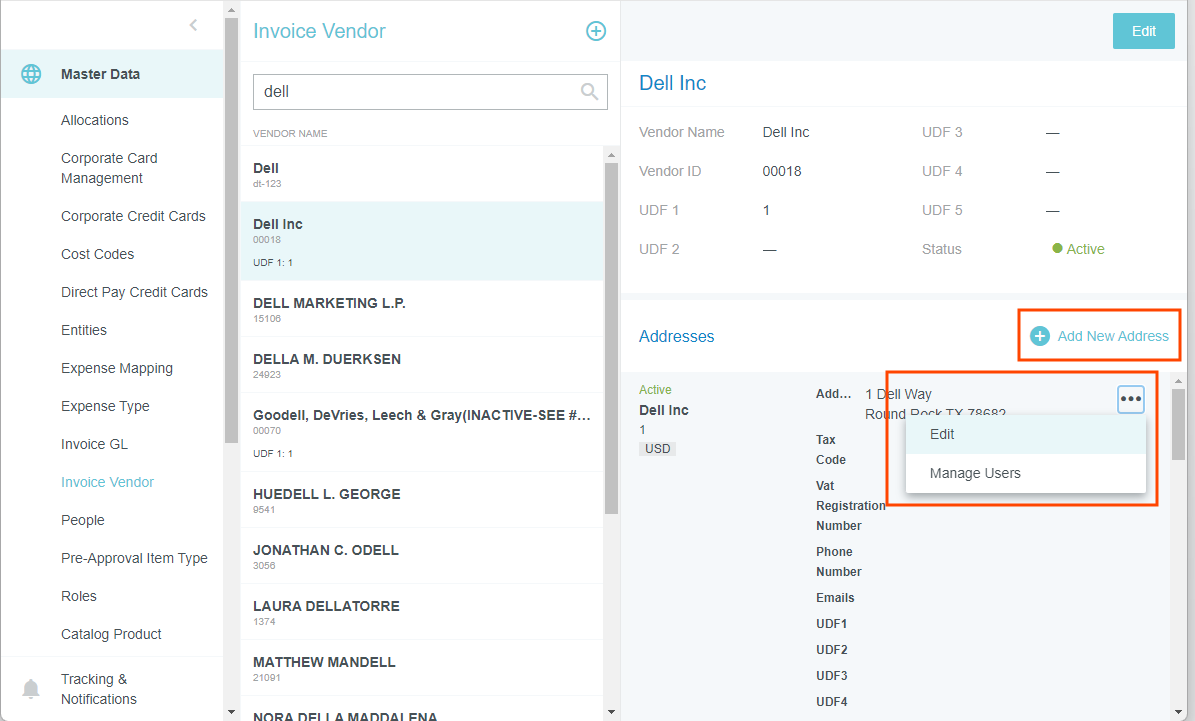Image resolution: width=1195 pixels, height=721 pixels.
Task: Select the Dell dt-123 vendor entry
Action: 266,174
